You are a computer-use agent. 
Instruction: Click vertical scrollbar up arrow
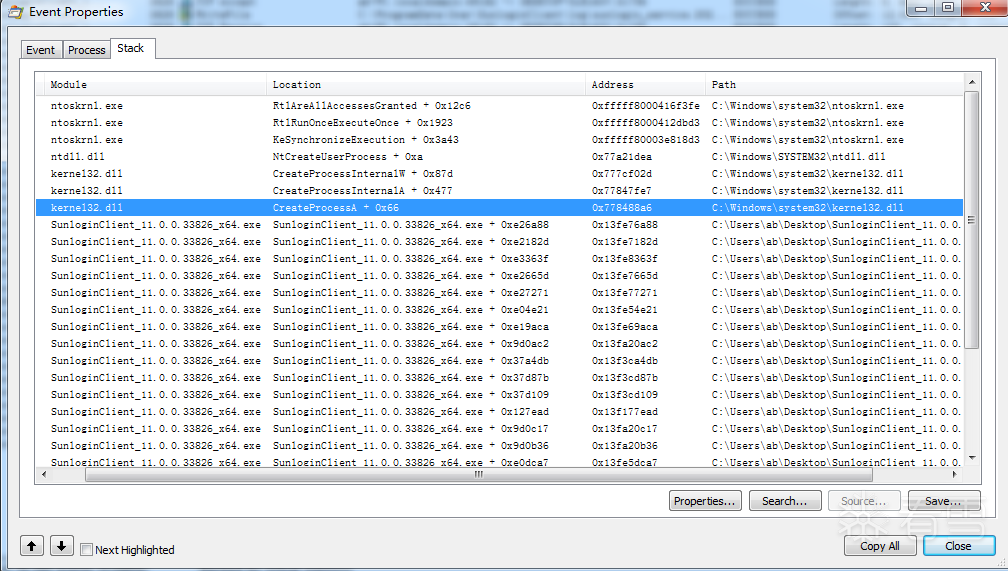pos(972,82)
